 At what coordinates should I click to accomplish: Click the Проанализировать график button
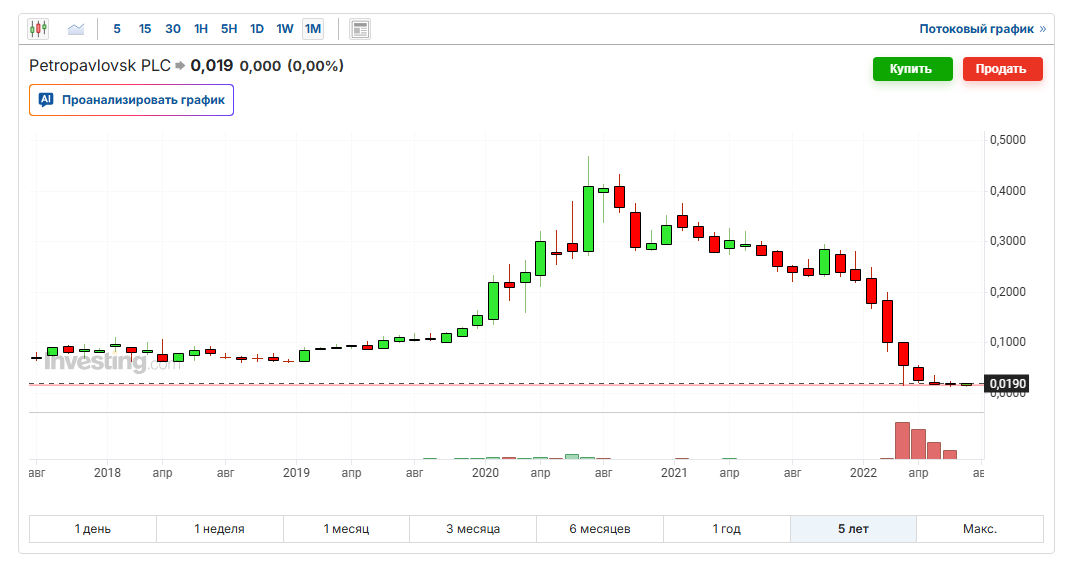pos(132,100)
